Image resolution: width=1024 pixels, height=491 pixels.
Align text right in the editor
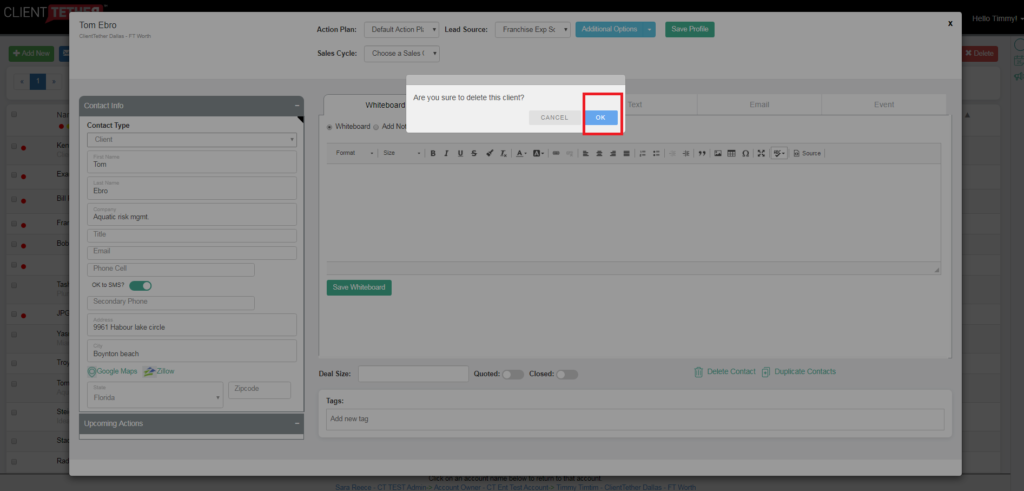(613, 153)
